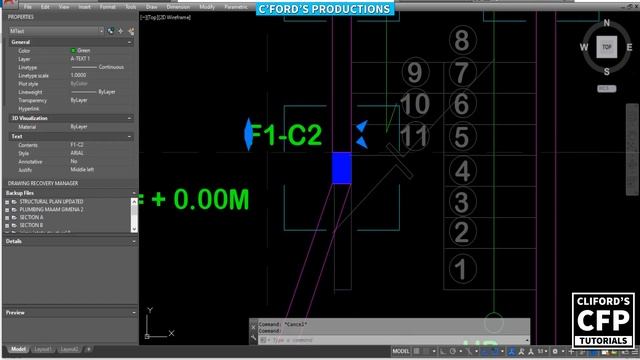This screenshot has height=360, width=640.
Task: Open status bar customization menu icon
Action: coord(635,351)
